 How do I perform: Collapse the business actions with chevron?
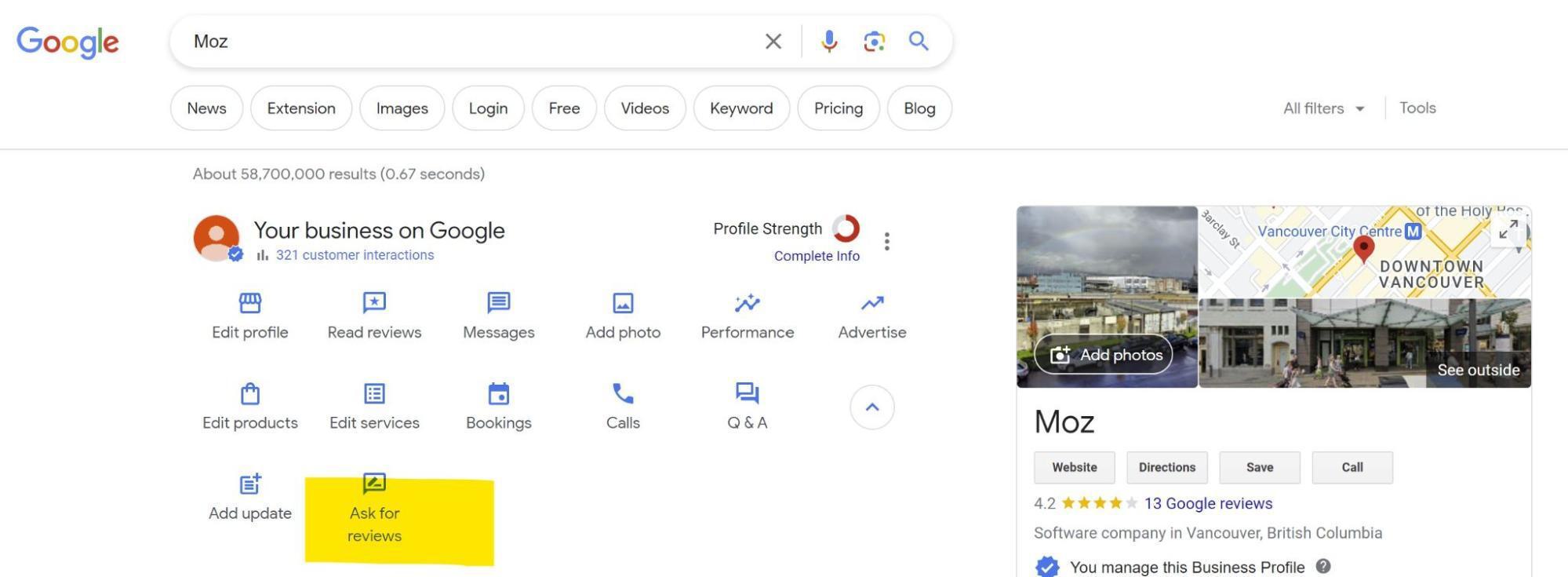[871, 407]
